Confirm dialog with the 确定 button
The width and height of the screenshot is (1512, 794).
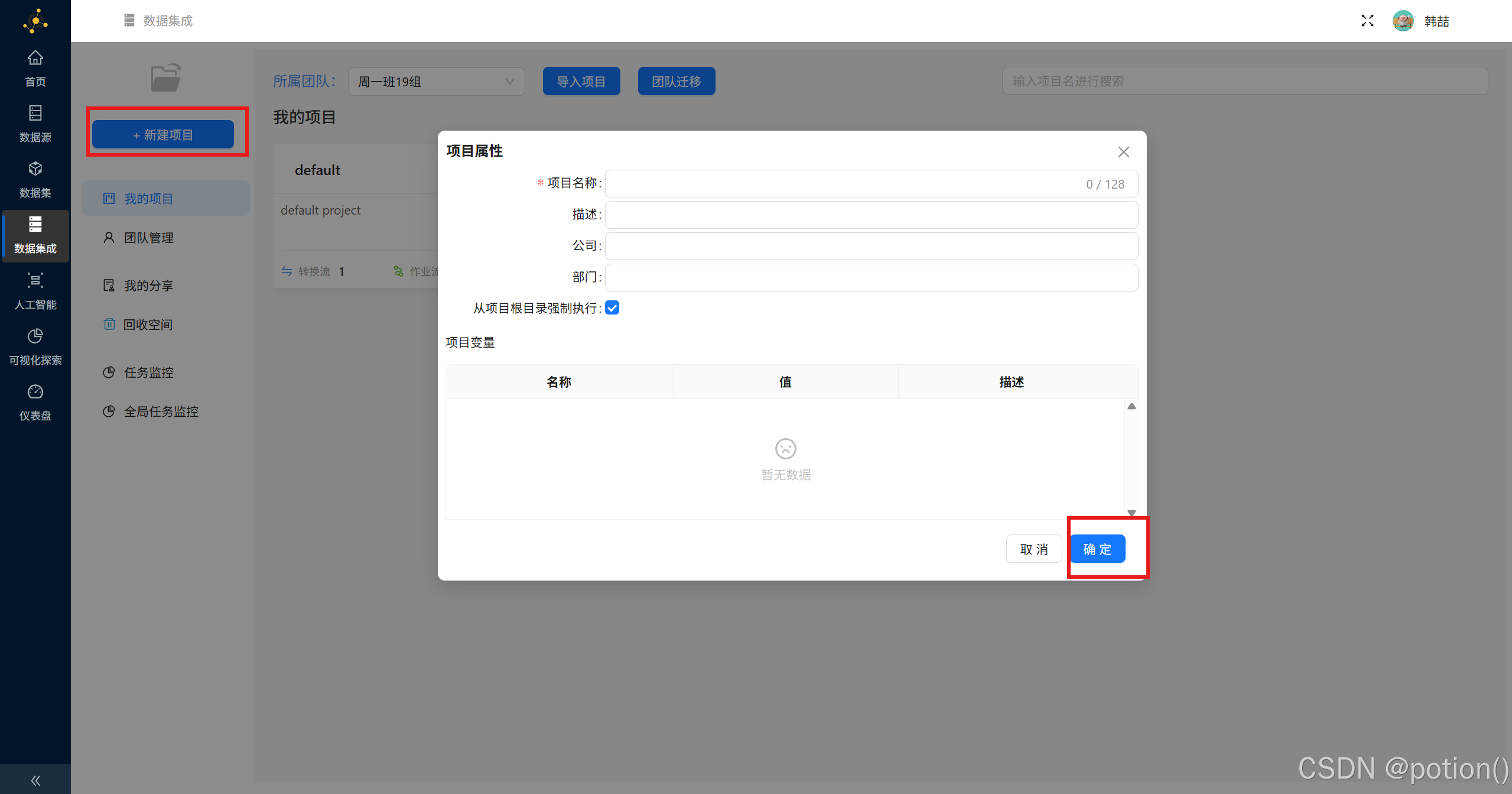[x=1097, y=549]
